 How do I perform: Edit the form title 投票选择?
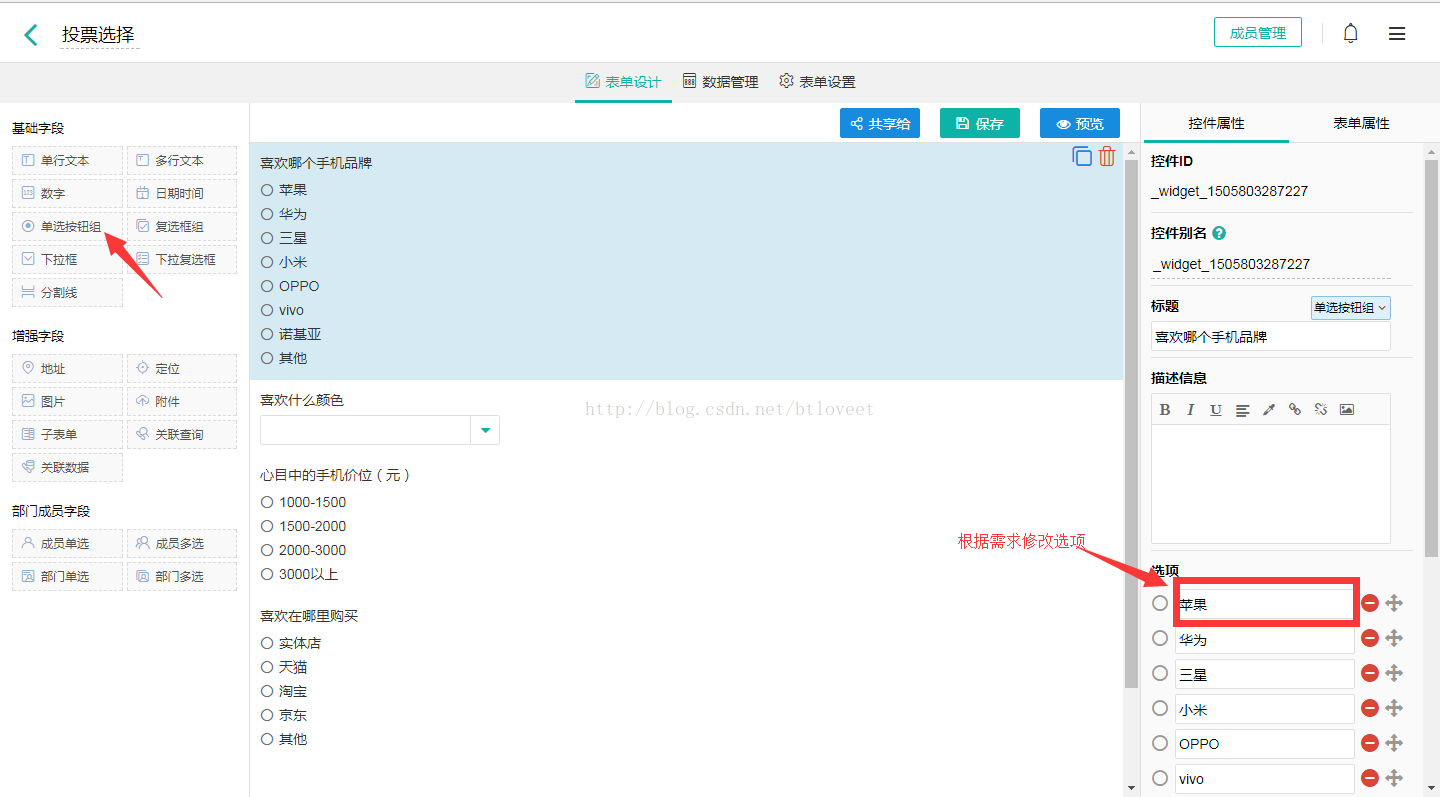[99, 35]
